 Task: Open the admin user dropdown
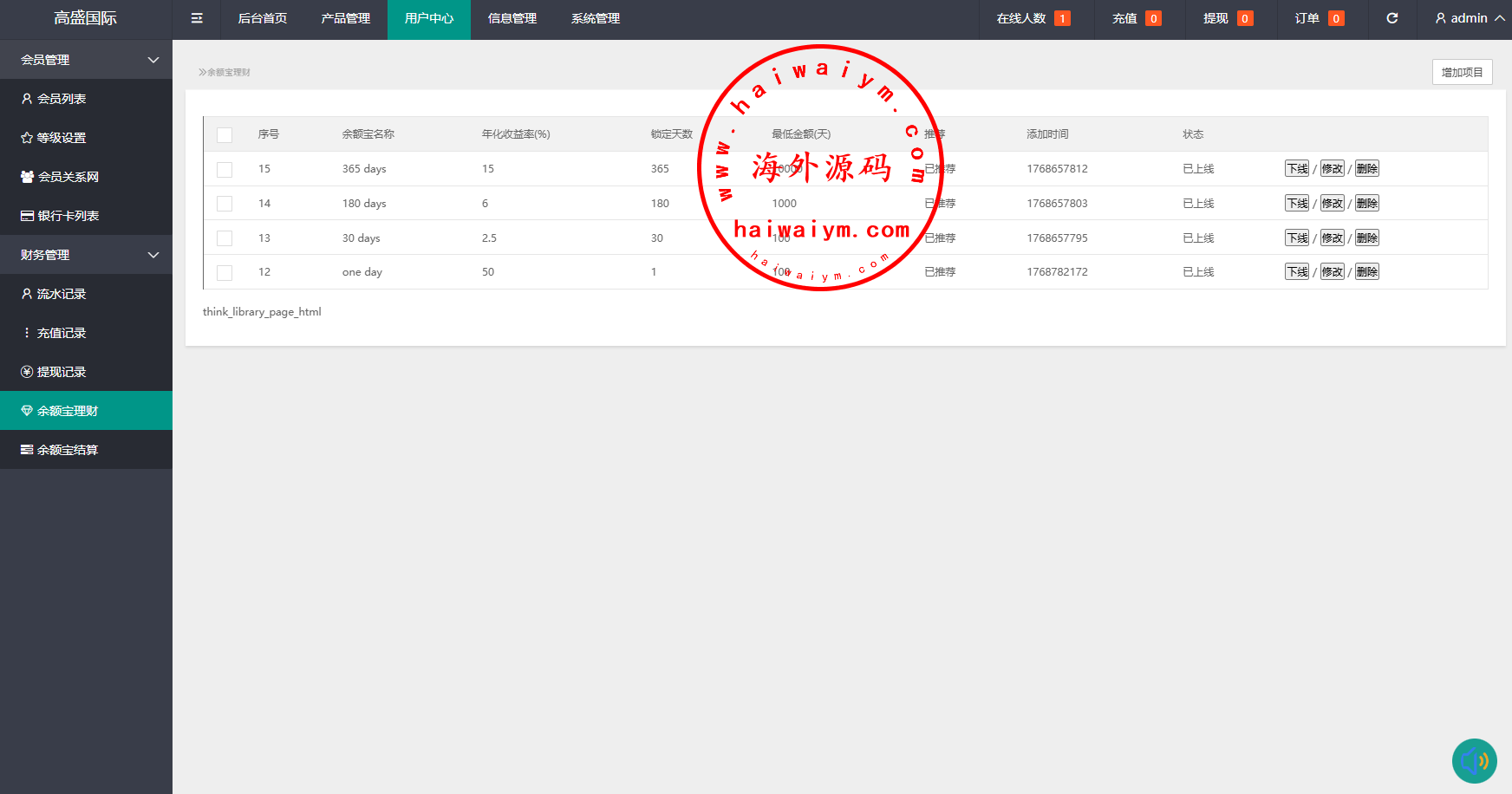[1469, 18]
